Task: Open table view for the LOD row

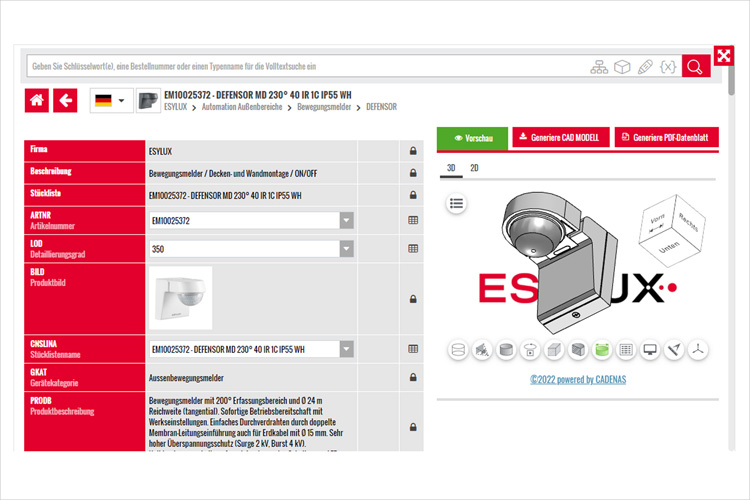Action: tap(413, 249)
